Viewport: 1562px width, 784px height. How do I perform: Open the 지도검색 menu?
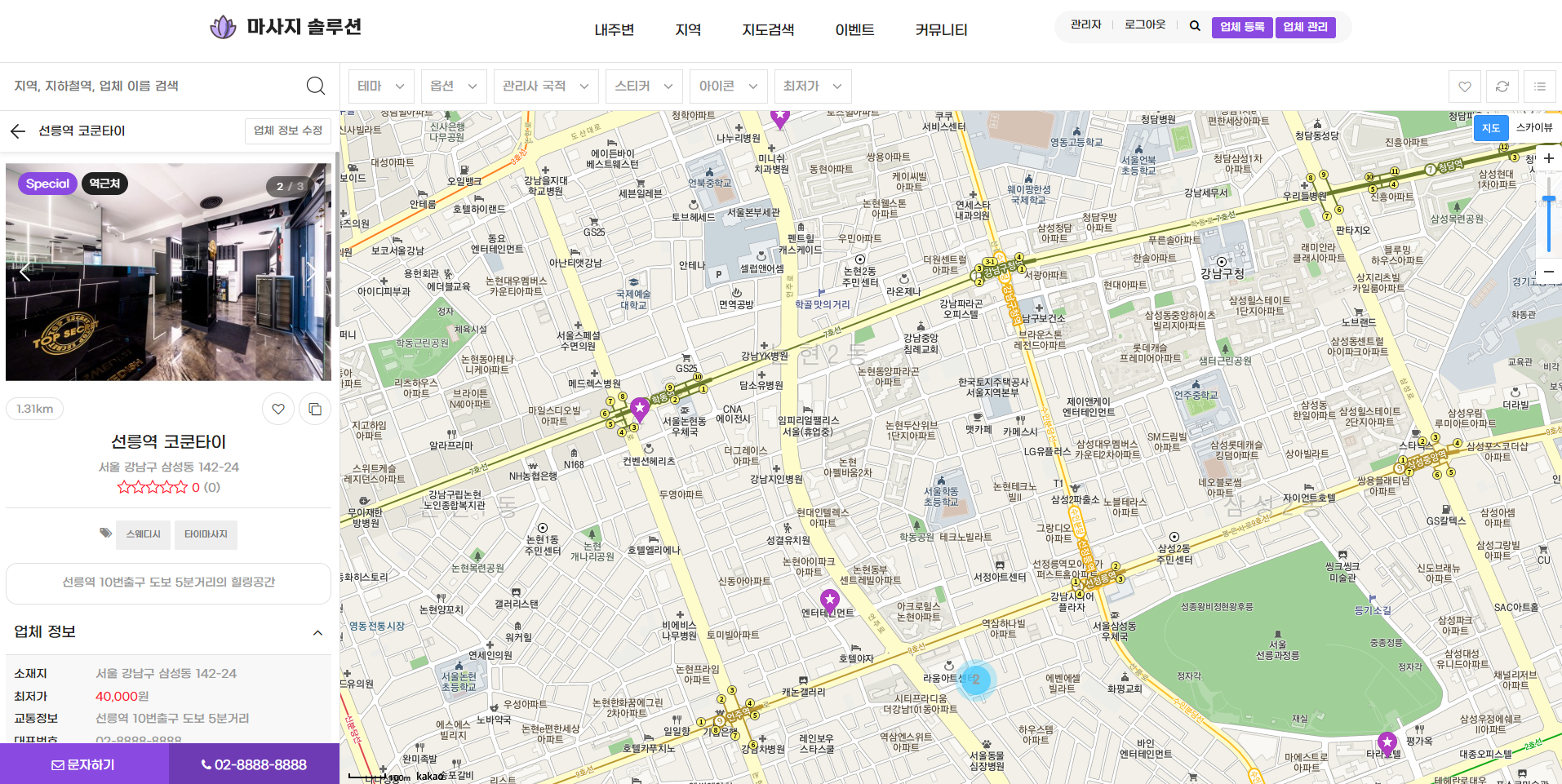point(767,30)
